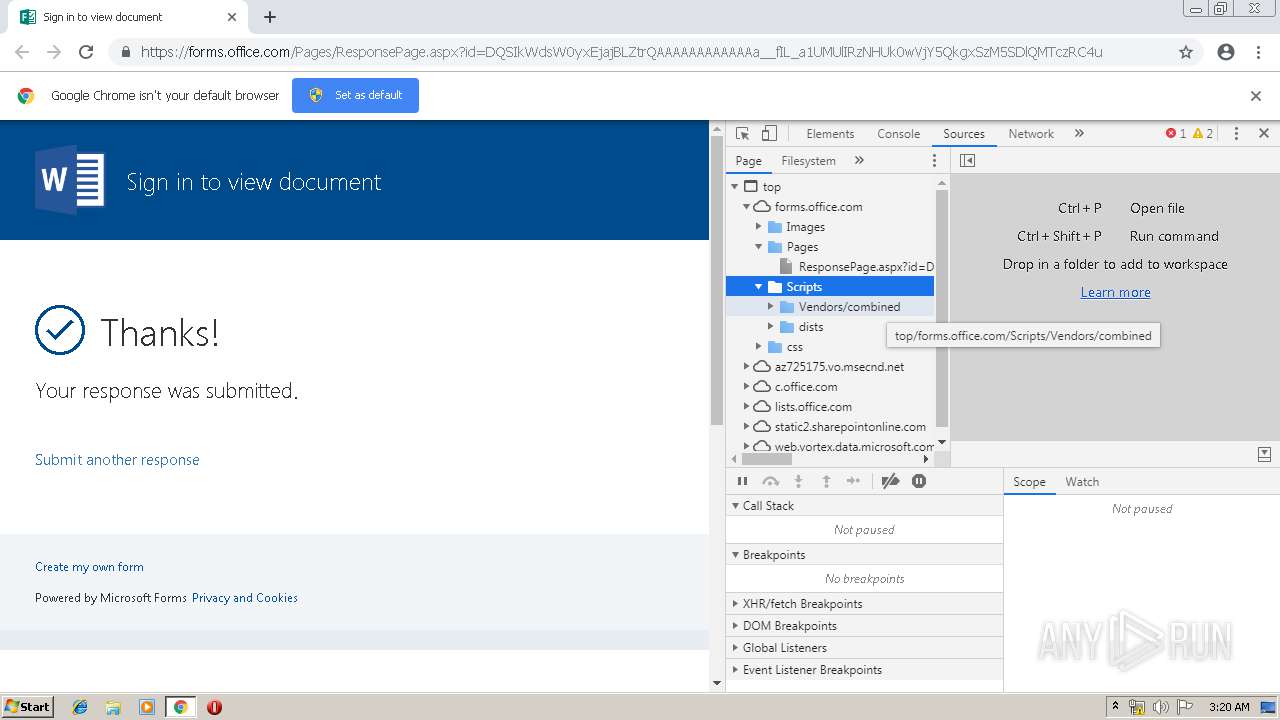Collapse the Scripts folder
The width and height of the screenshot is (1280, 720).
[759, 286]
